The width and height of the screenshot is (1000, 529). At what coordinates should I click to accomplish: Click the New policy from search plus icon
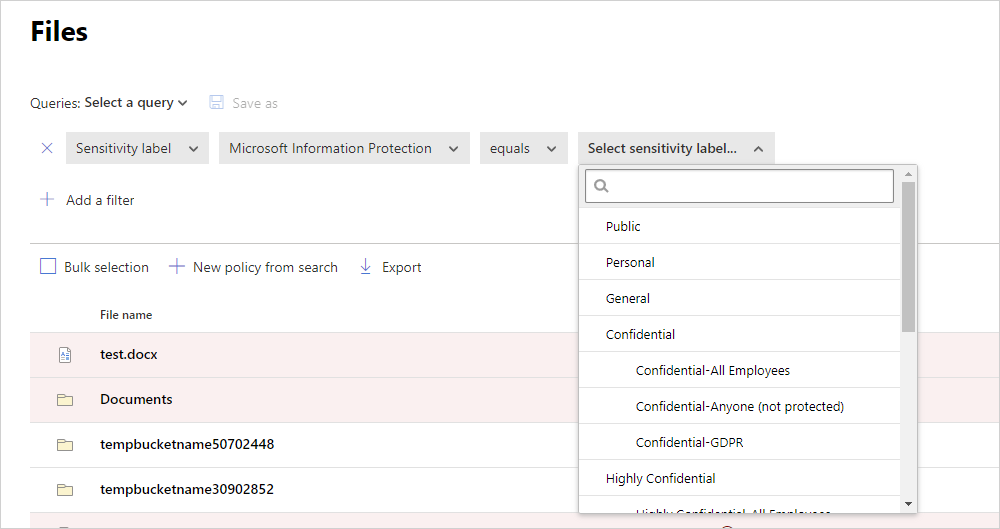[177, 267]
